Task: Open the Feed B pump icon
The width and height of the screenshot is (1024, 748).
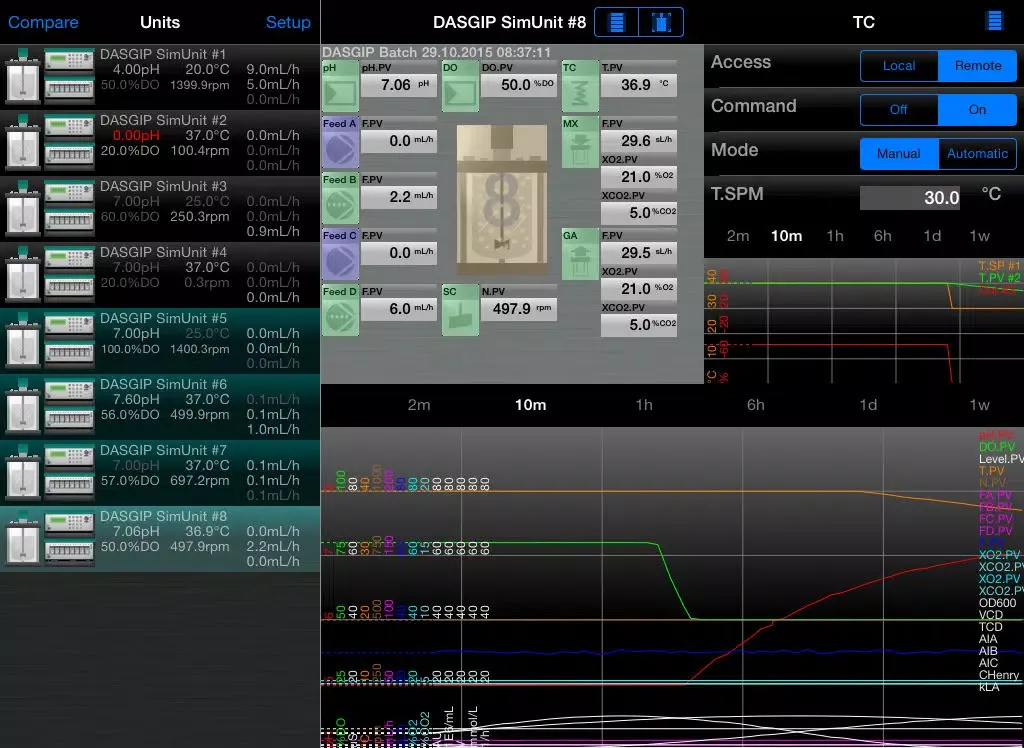Action: 340,199
